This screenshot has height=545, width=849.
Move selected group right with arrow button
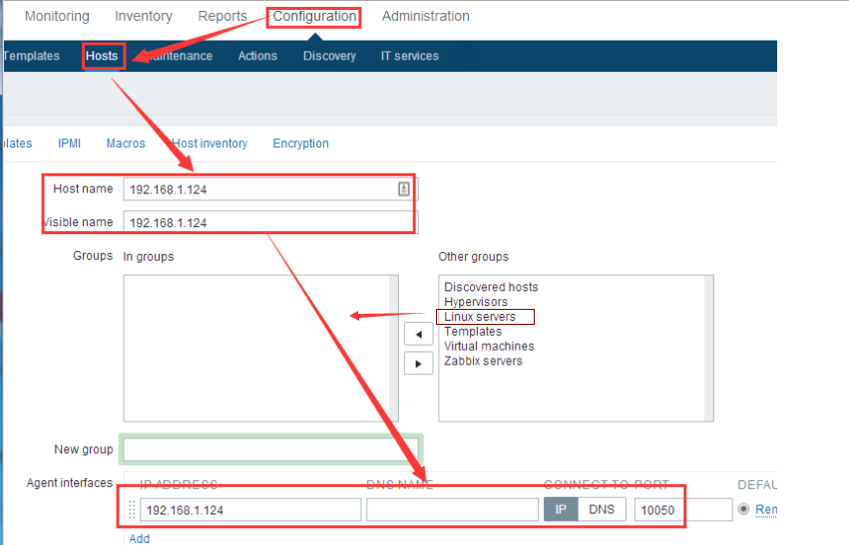tap(419, 364)
